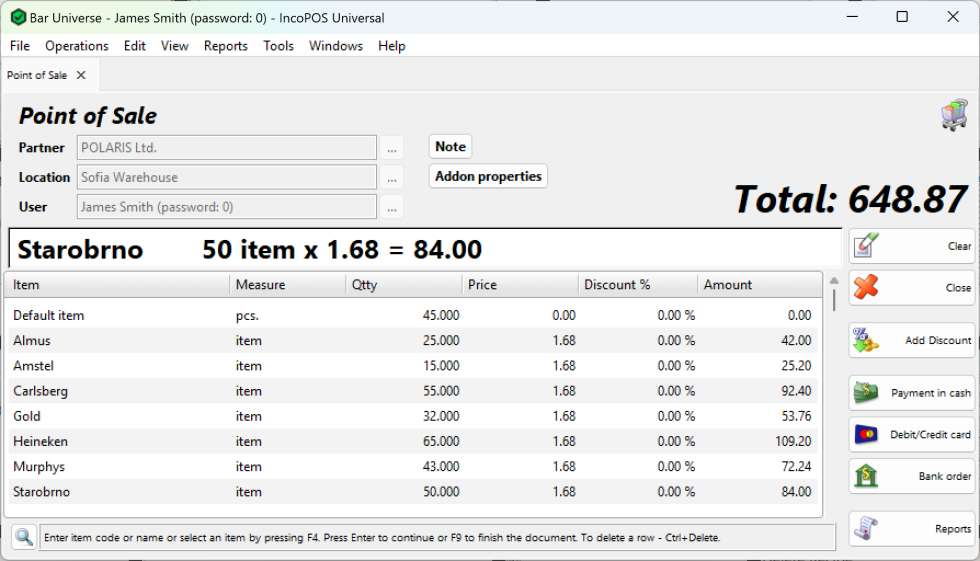Click the Price column header
Screen dimensions: 980x561
pyautogui.click(x=520, y=285)
